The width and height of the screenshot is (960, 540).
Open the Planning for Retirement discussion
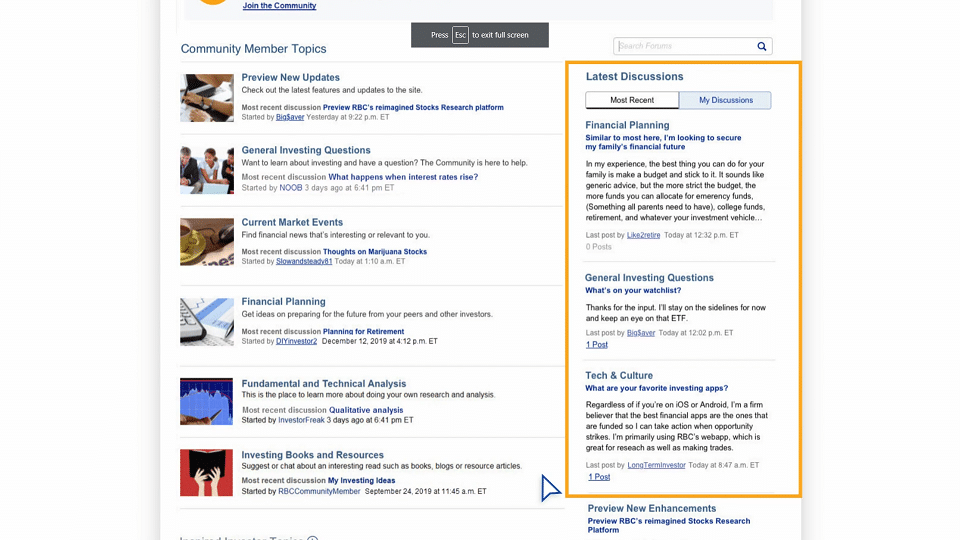(x=363, y=332)
